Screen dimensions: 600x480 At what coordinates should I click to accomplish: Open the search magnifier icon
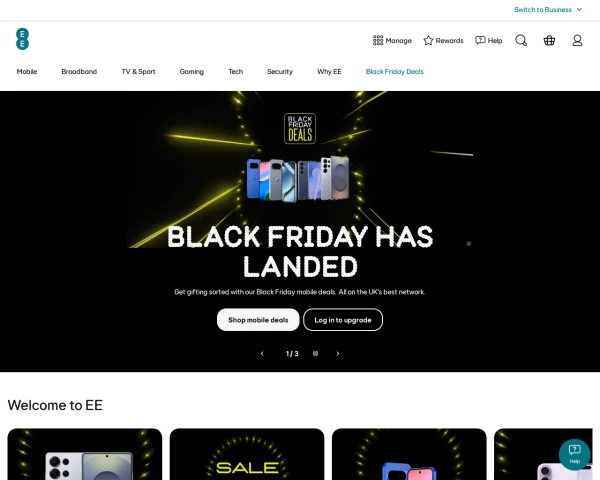point(521,41)
